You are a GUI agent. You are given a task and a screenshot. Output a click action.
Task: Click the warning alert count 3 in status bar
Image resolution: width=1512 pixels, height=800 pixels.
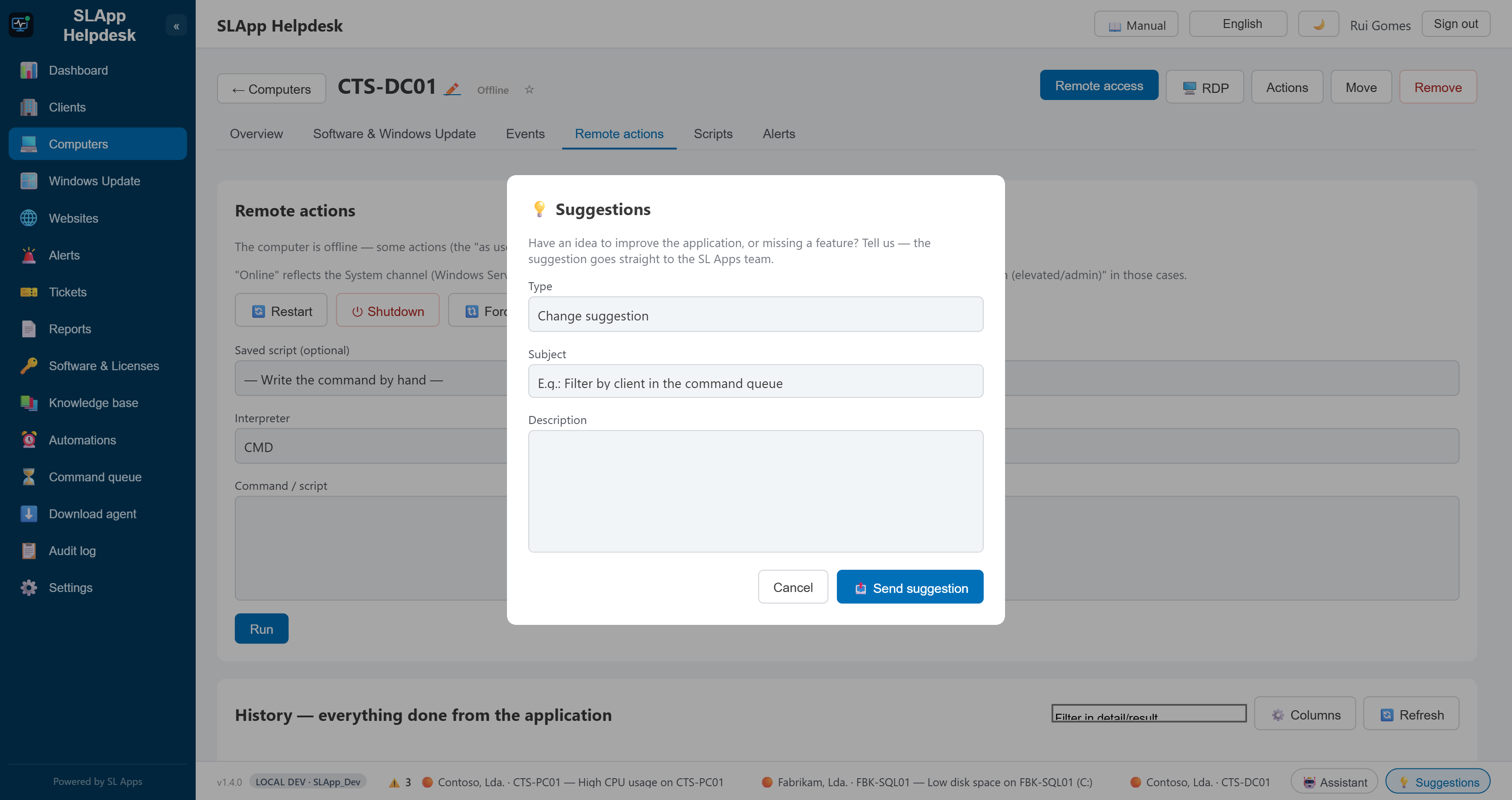click(400, 782)
